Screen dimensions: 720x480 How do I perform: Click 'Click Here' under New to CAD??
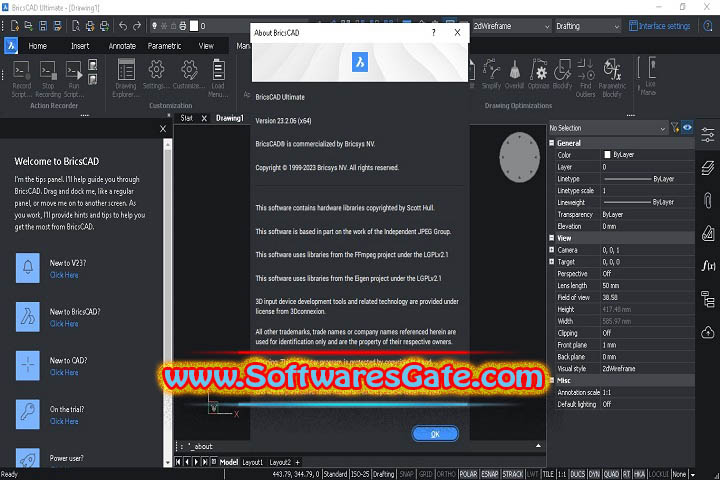64,373
